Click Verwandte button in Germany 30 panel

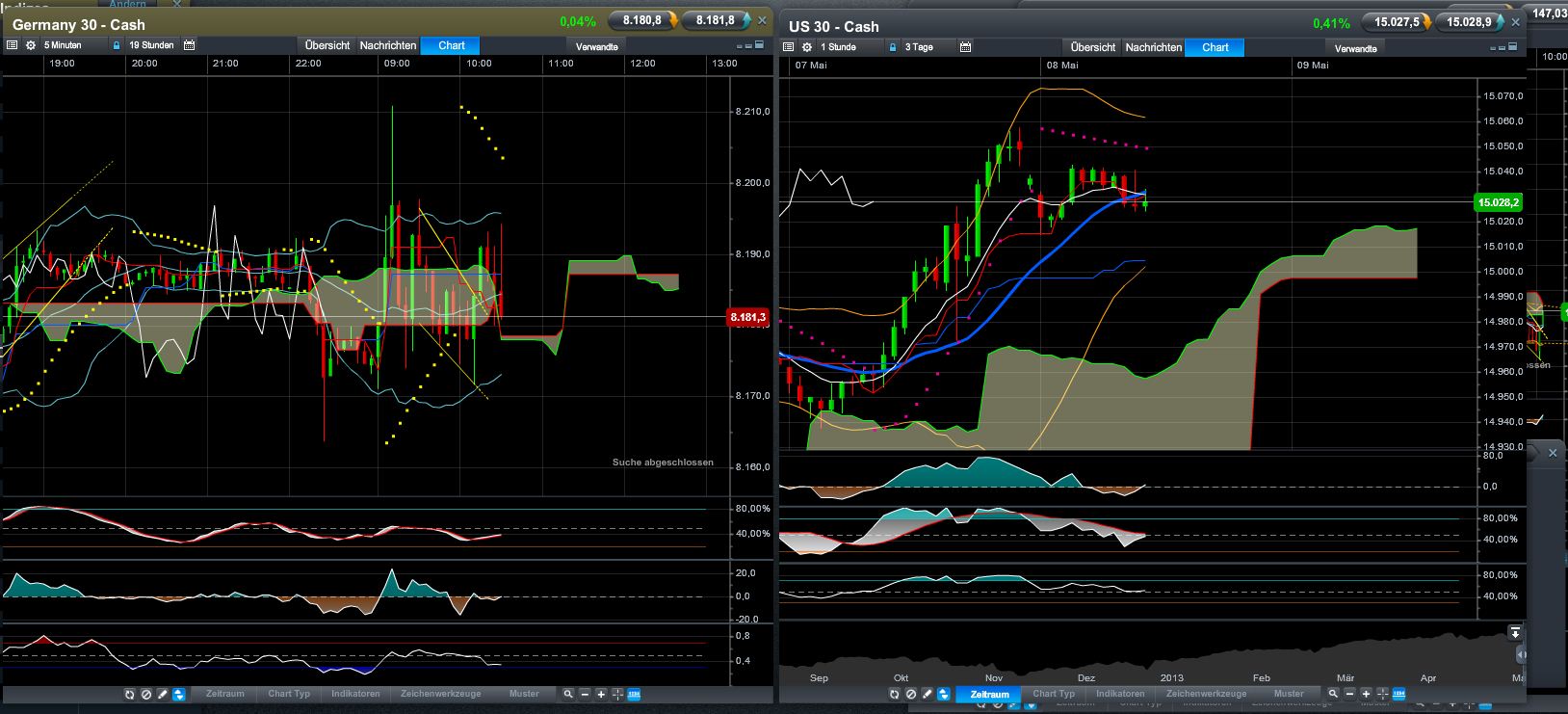pos(597,46)
